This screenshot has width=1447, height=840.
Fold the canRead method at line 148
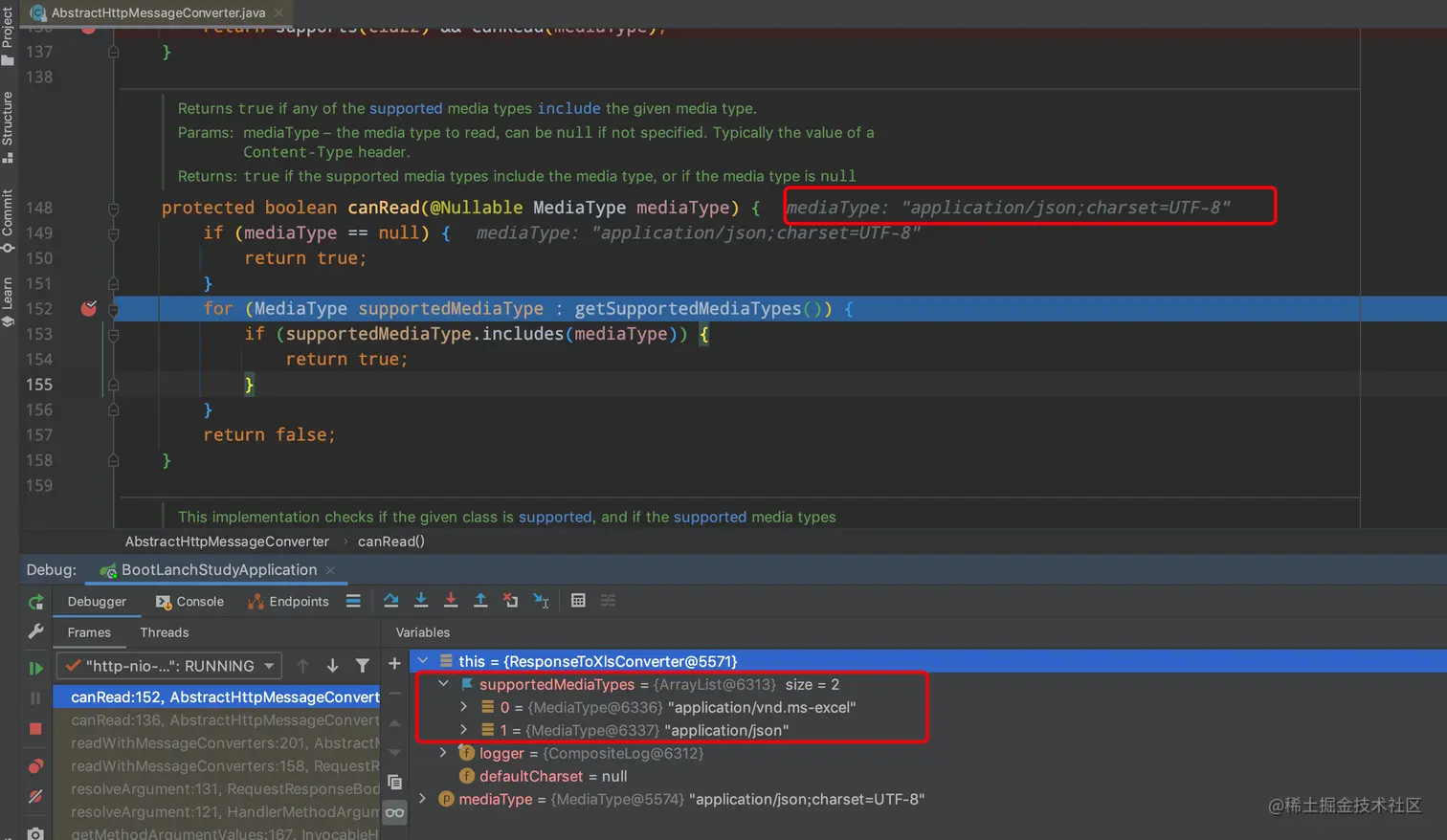tap(113, 208)
